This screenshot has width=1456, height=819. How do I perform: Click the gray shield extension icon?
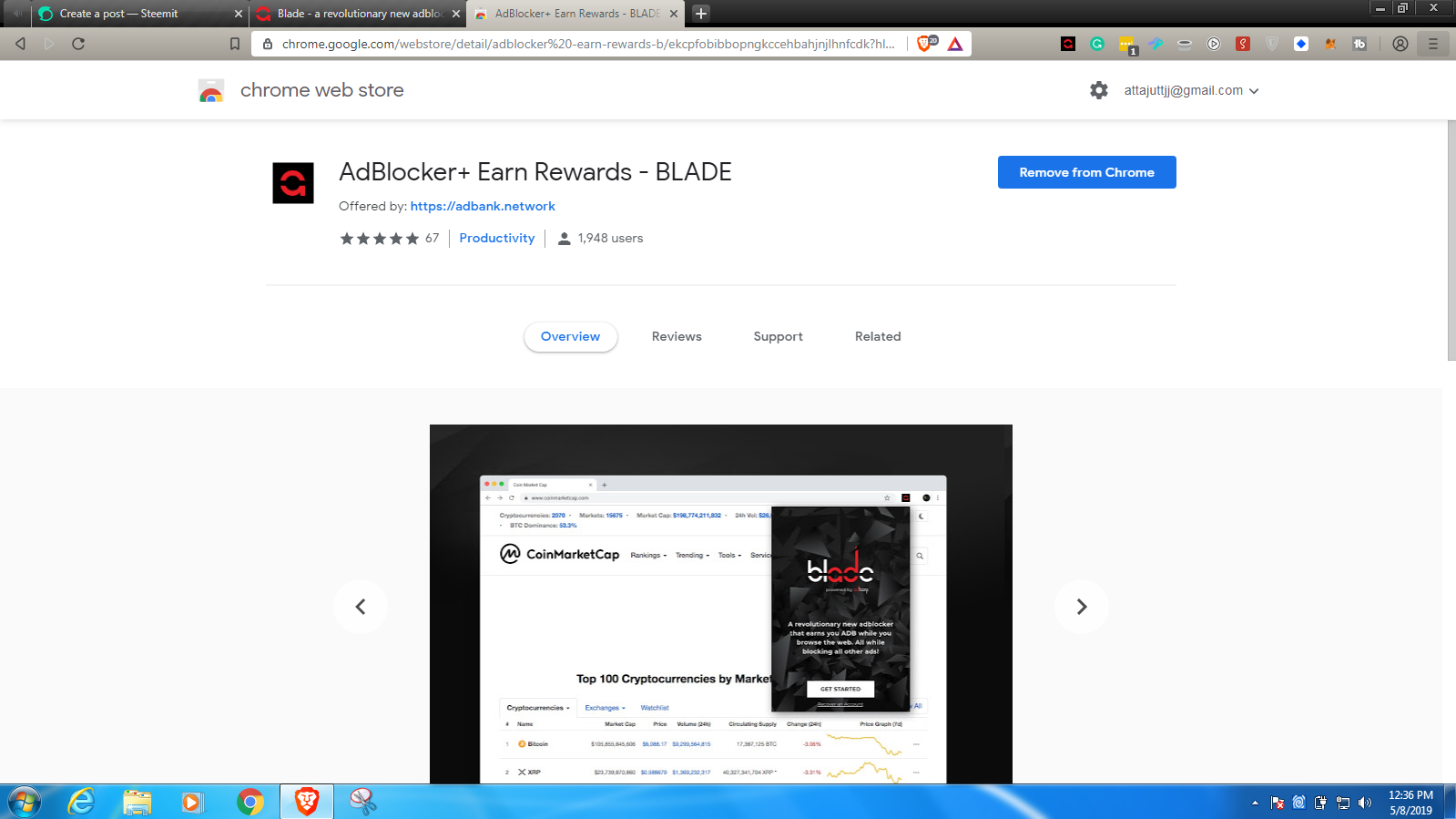[1272, 44]
